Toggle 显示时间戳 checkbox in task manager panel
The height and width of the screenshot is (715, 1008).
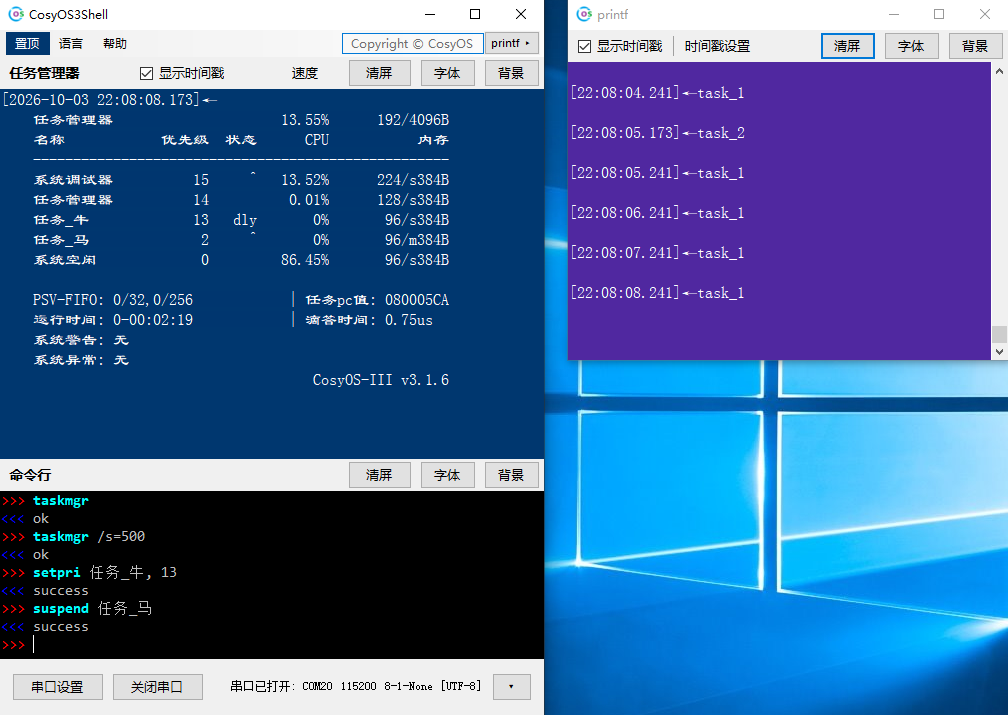coord(147,73)
